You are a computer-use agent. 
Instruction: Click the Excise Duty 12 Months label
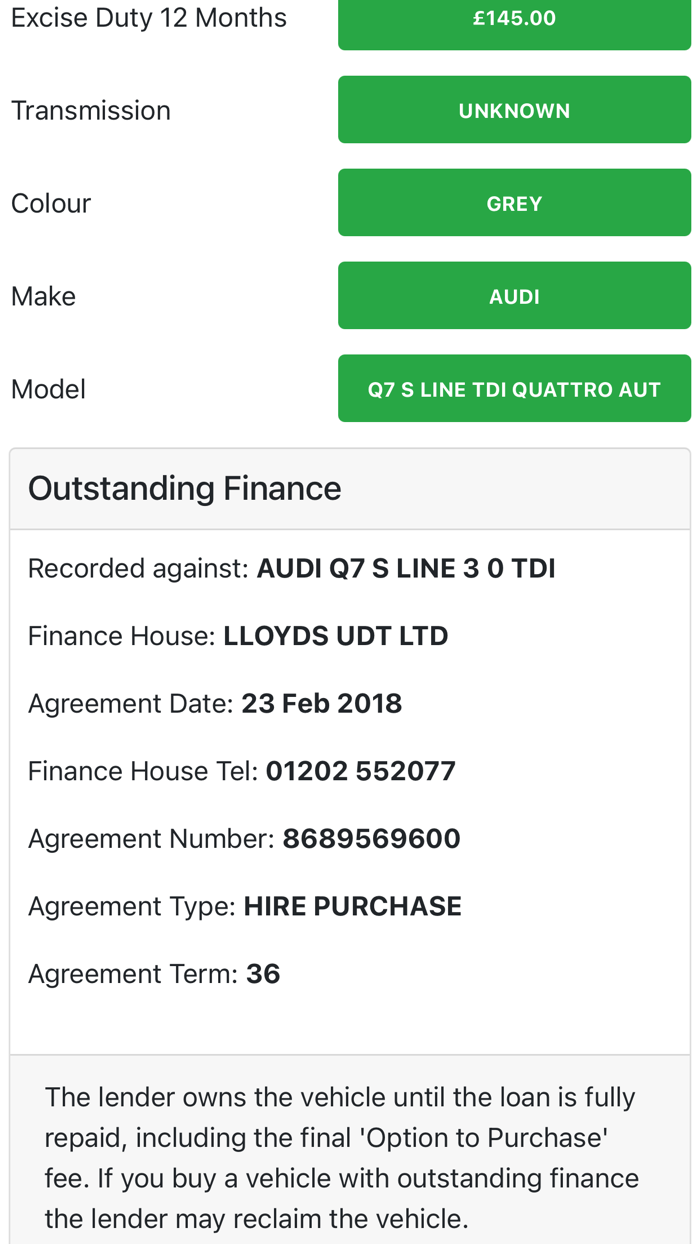click(149, 18)
